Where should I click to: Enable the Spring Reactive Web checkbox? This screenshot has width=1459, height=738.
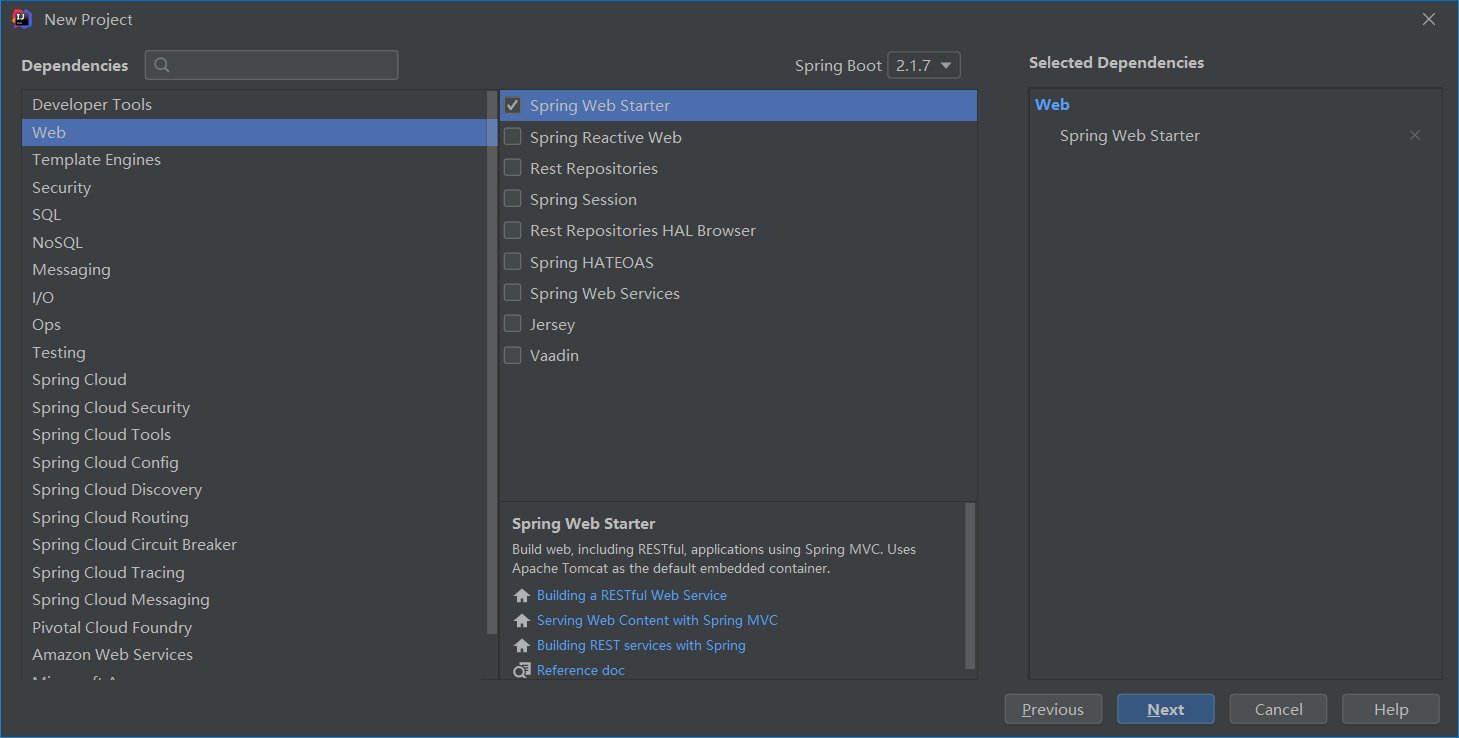[x=513, y=137]
